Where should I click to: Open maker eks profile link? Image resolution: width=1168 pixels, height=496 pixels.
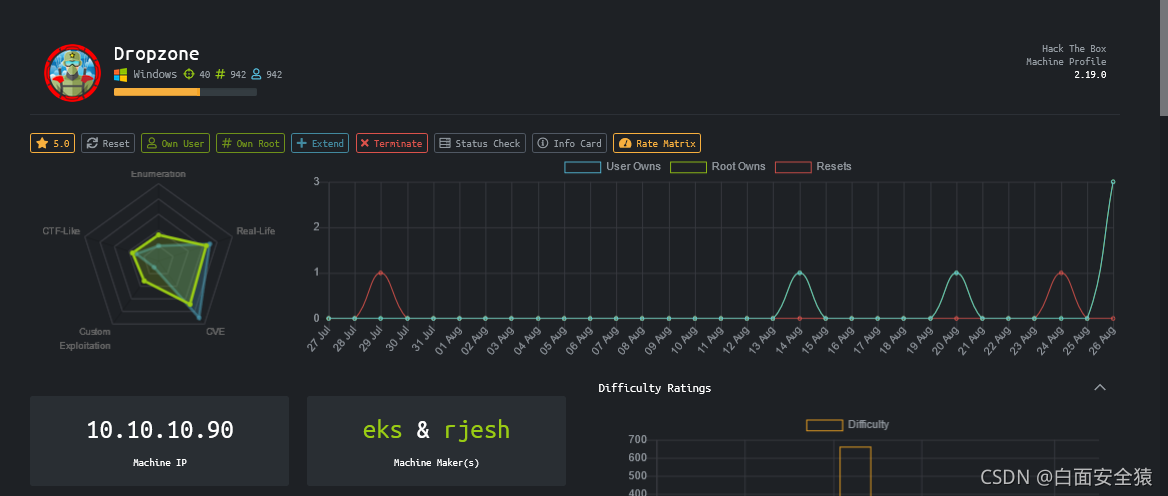click(382, 430)
